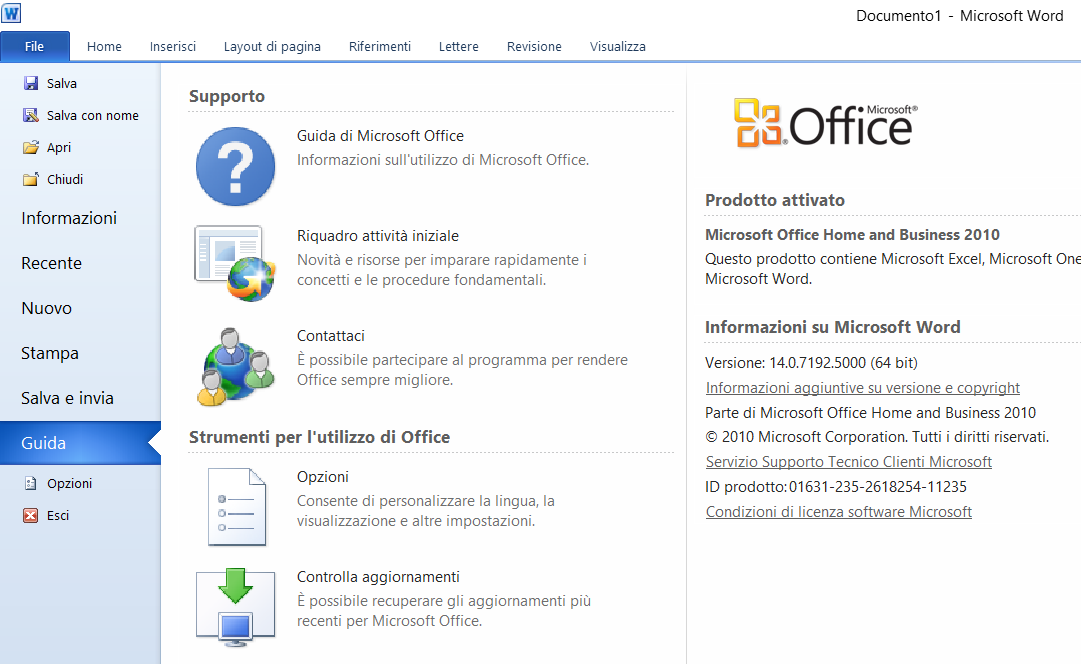Viewport: 1081px width, 664px height.
Task: Click the Microsoft Office logo
Action: click(826, 124)
